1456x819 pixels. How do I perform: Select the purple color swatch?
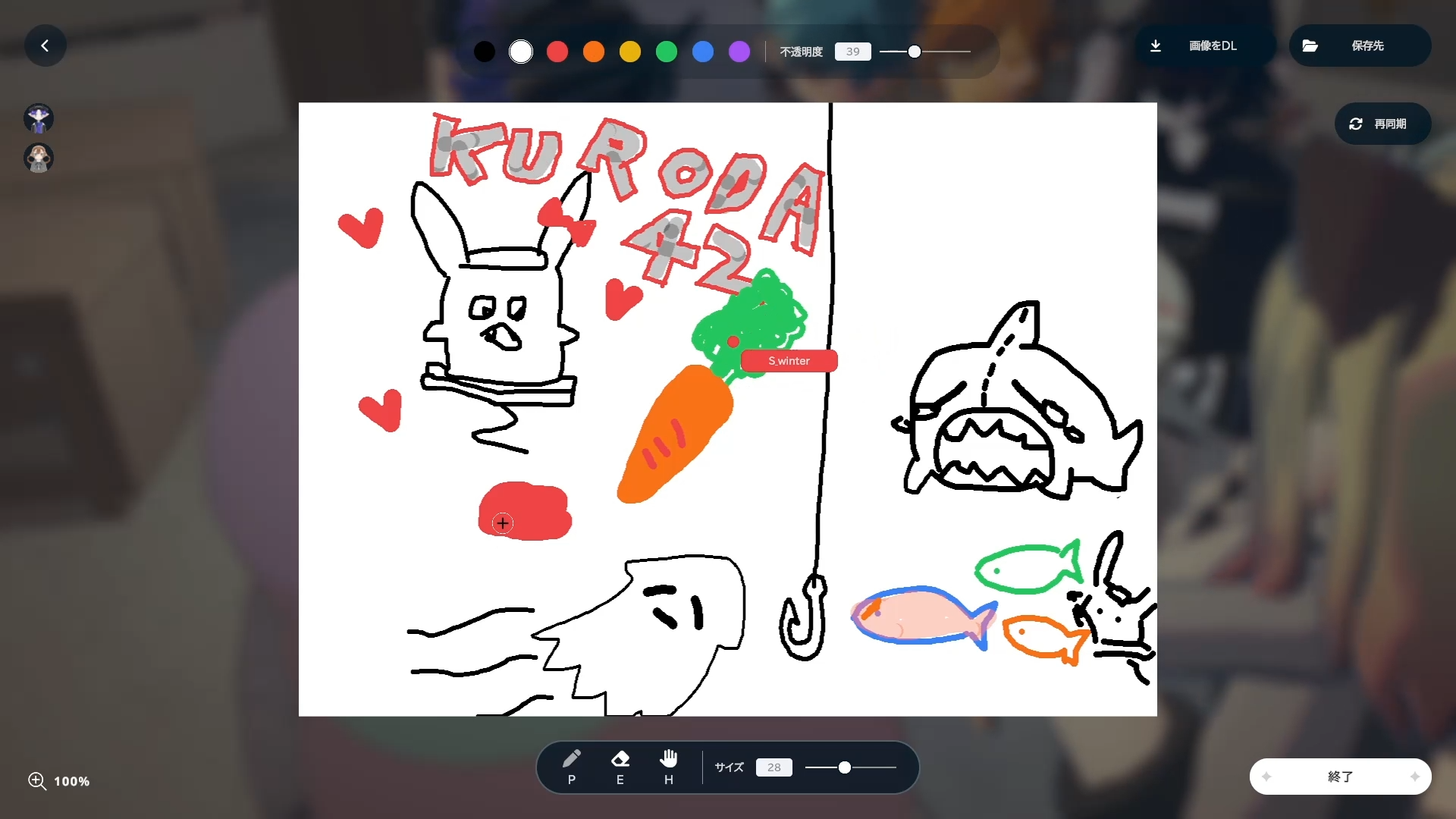coord(739,52)
